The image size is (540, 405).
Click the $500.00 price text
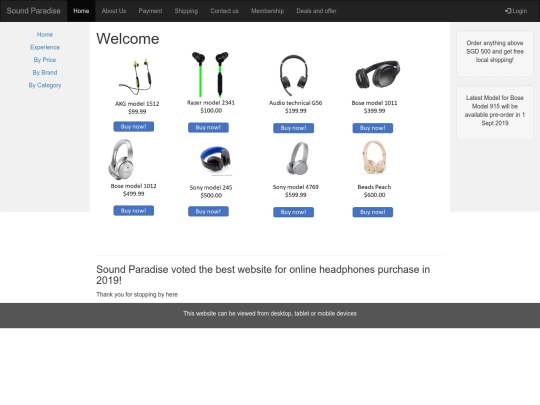point(211,196)
